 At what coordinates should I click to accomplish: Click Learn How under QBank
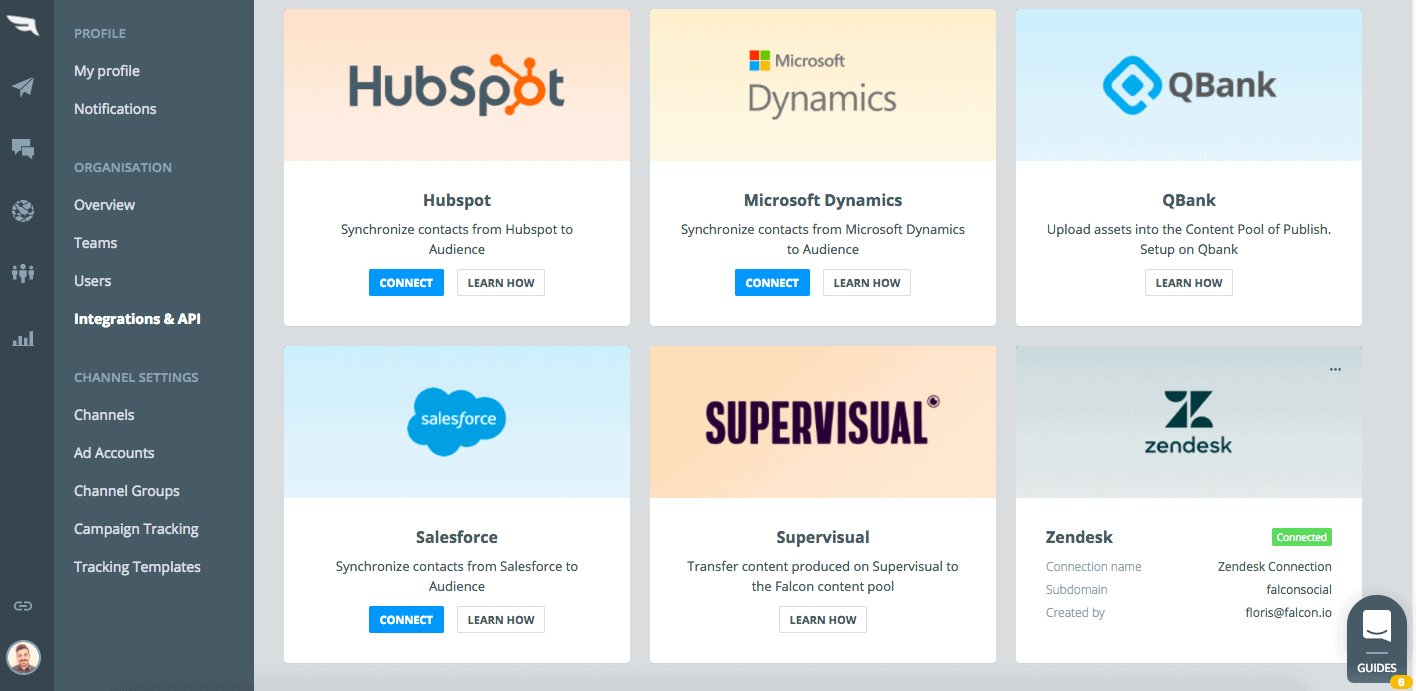(1188, 283)
